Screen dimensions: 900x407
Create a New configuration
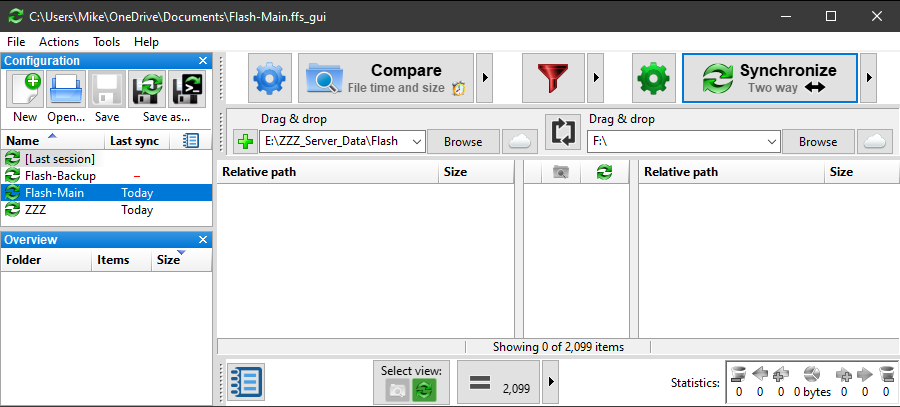25,89
